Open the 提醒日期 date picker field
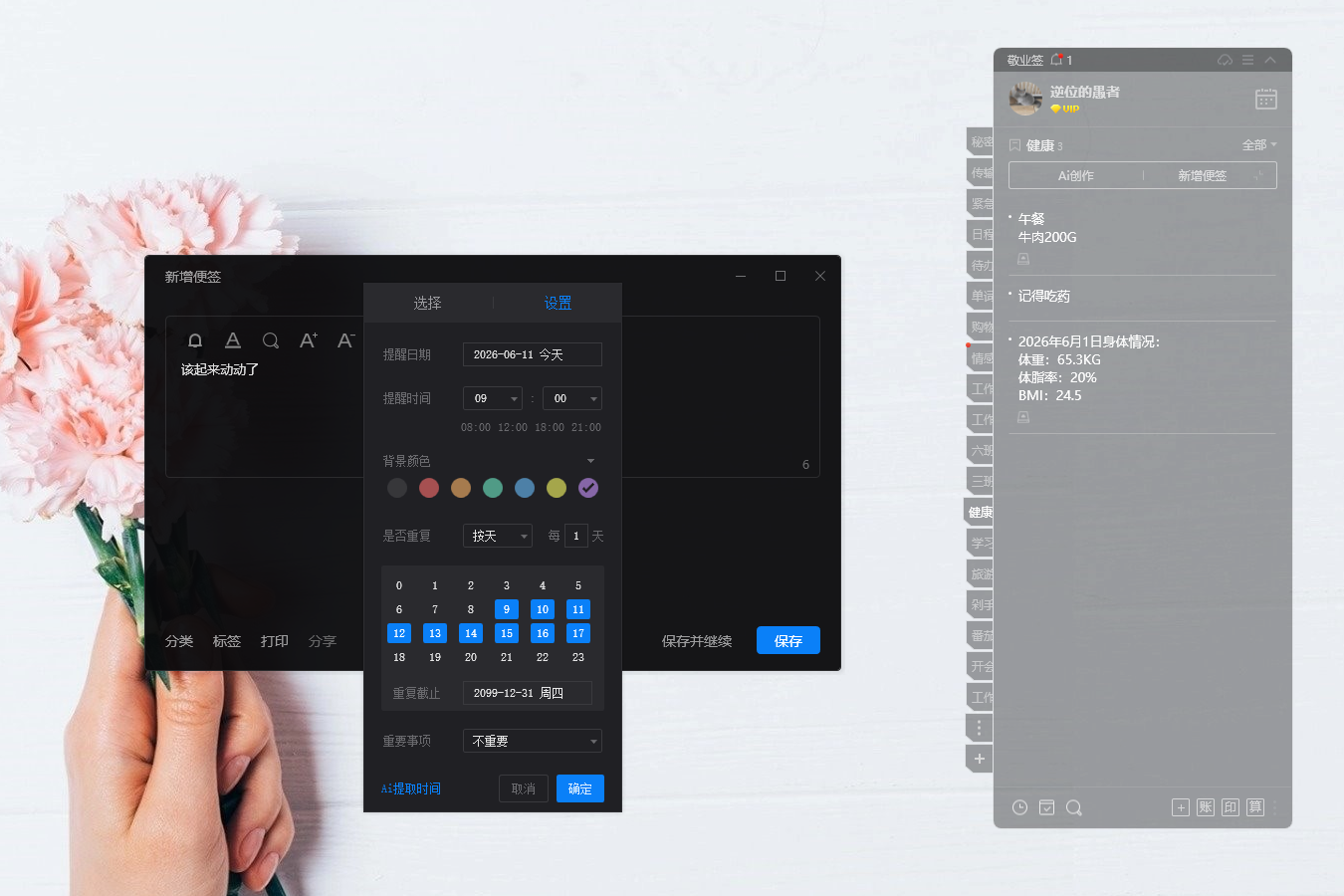This screenshot has width=1344, height=896. click(533, 354)
